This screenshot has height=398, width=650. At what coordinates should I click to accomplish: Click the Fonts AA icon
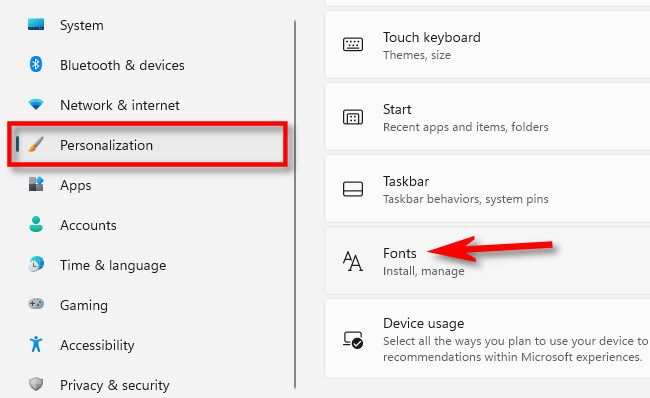353,261
